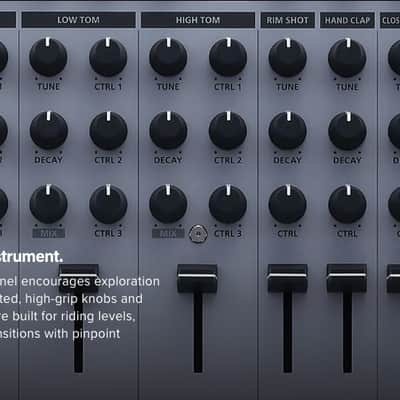
Task: Click the HAND CLAP channel header
Action: click(347, 20)
